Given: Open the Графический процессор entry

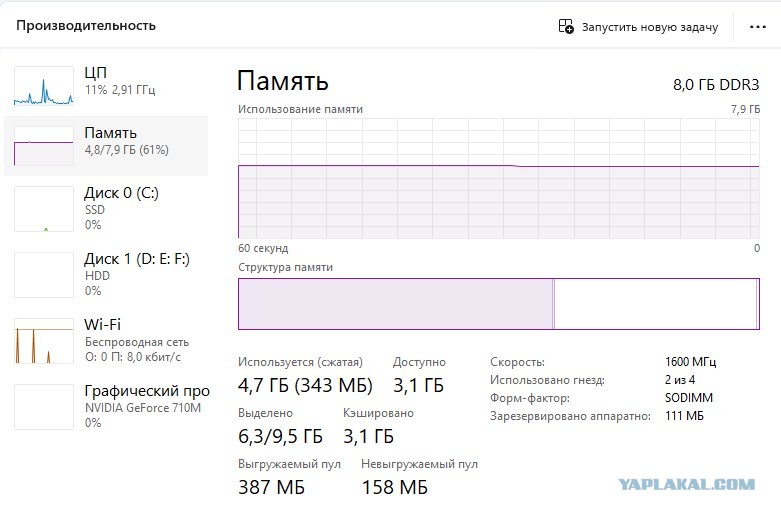Looking at the screenshot, I should [106, 407].
